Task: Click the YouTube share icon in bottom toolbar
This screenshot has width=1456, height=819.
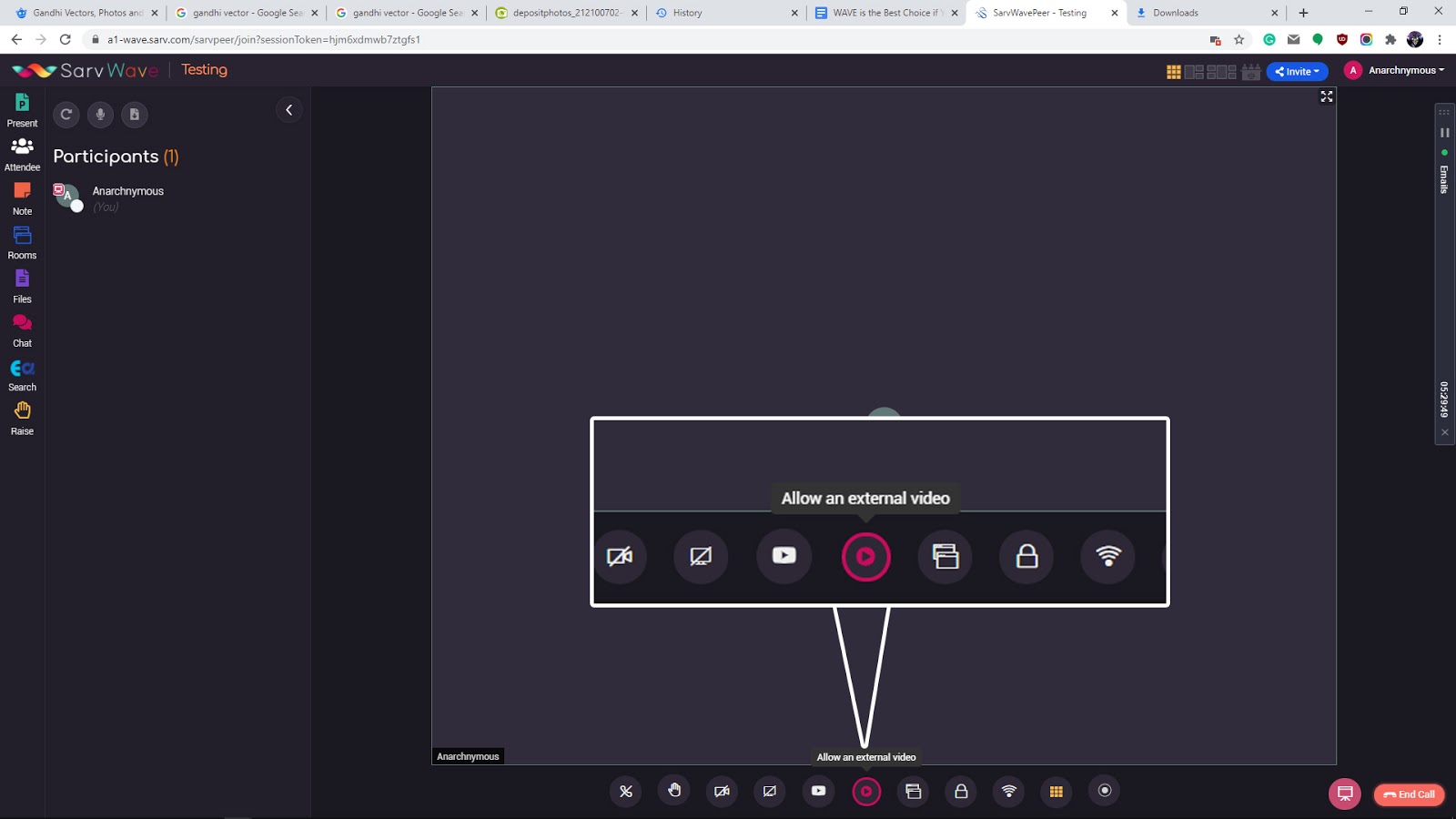Action: pyautogui.click(x=818, y=791)
